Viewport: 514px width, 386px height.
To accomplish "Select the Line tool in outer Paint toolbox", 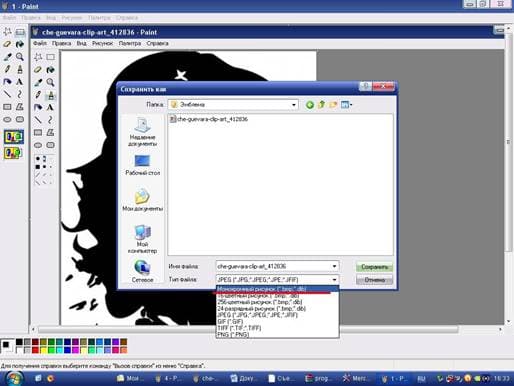I will pyautogui.click(x=7, y=94).
